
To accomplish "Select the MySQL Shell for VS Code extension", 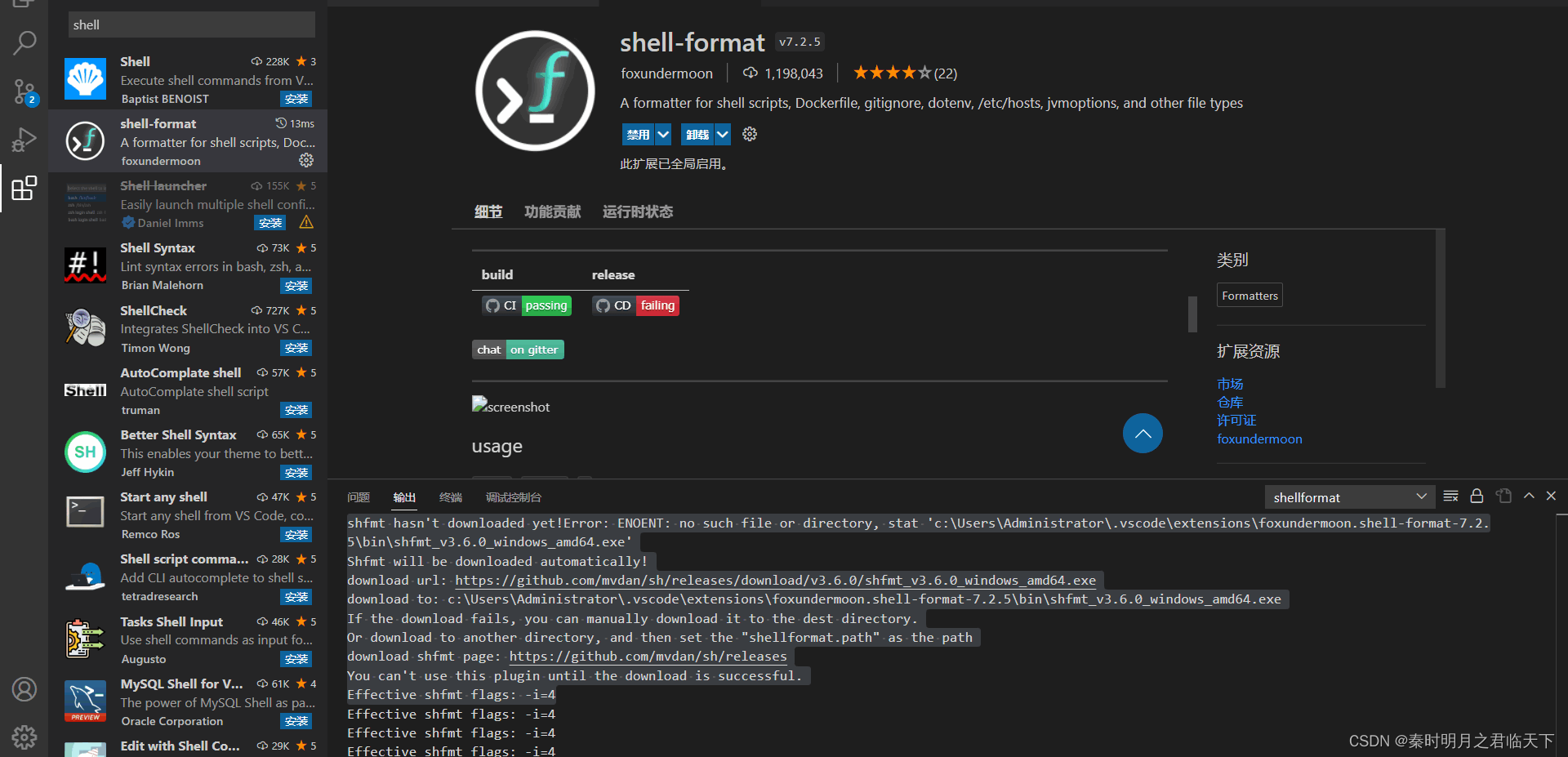I will coord(188,702).
